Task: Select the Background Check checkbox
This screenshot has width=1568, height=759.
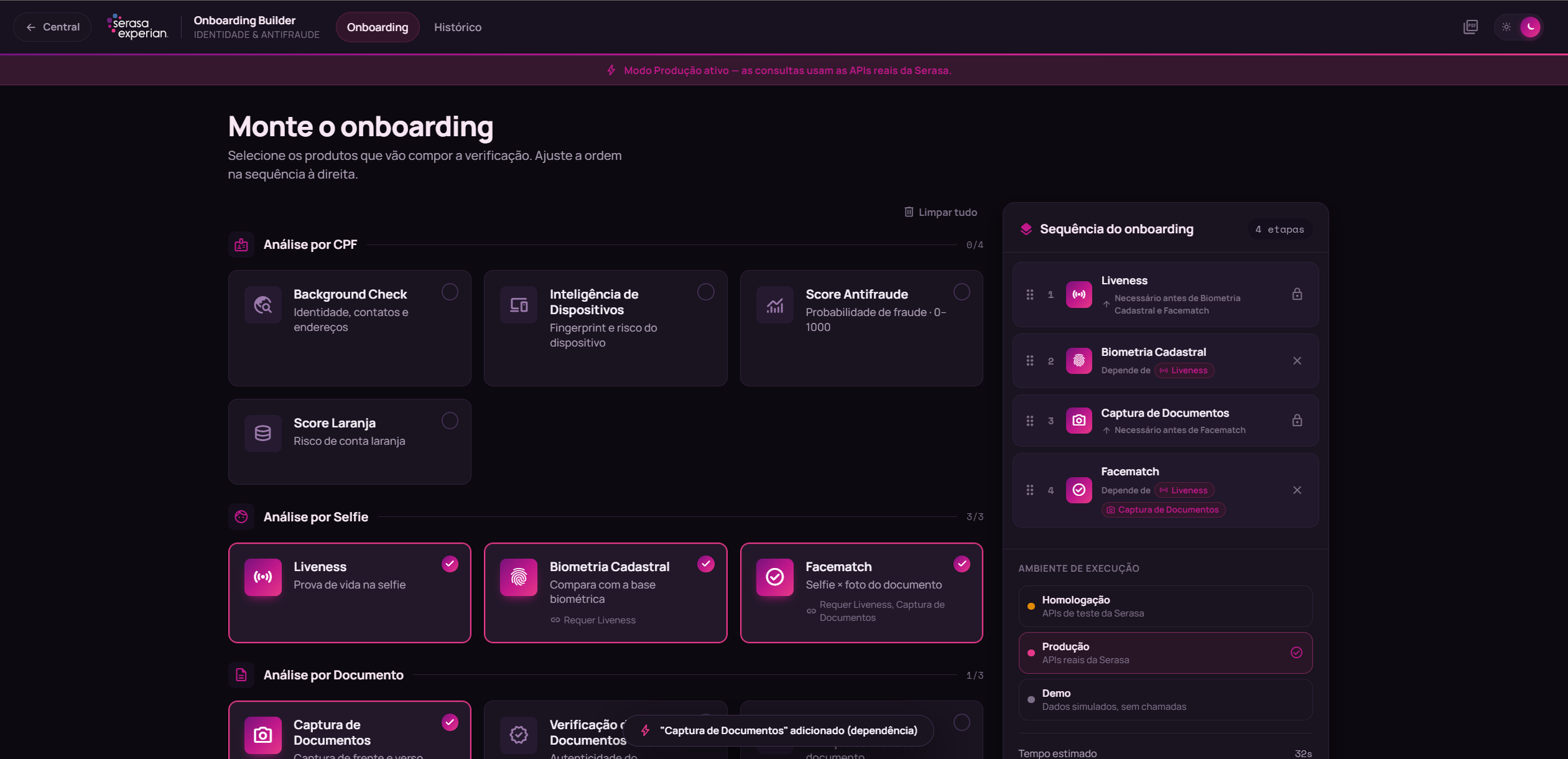Action: [x=450, y=292]
